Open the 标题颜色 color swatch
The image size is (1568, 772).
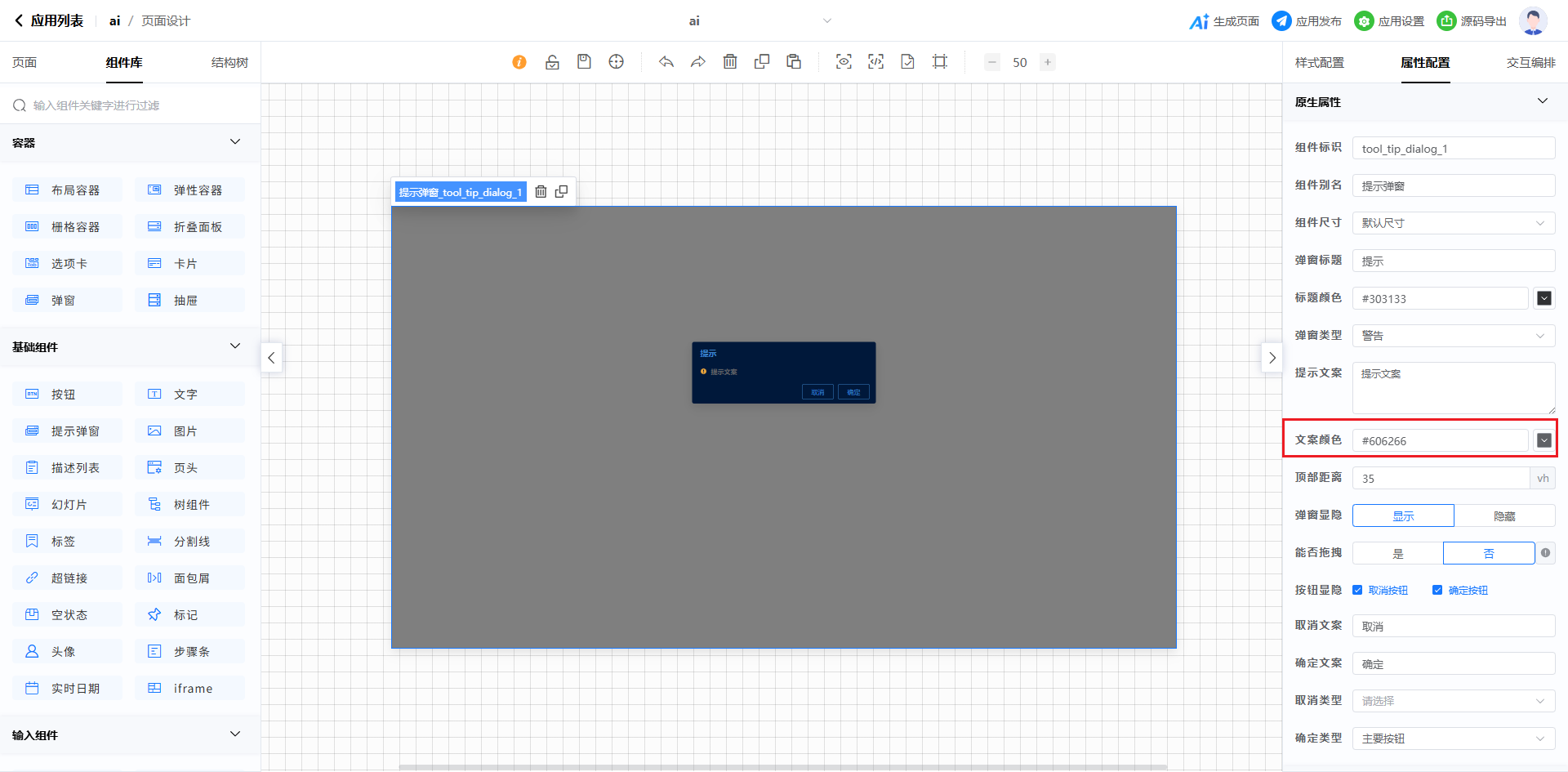coord(1543,299)
